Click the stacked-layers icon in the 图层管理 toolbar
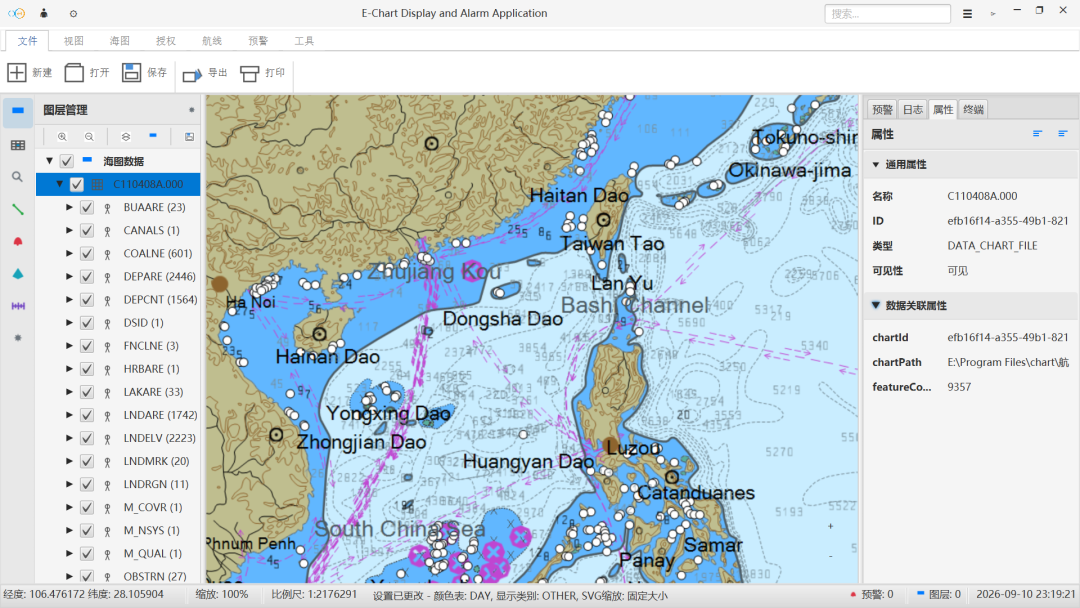The height and width of the screenshot is (608, 1080). tap(125, 137)
